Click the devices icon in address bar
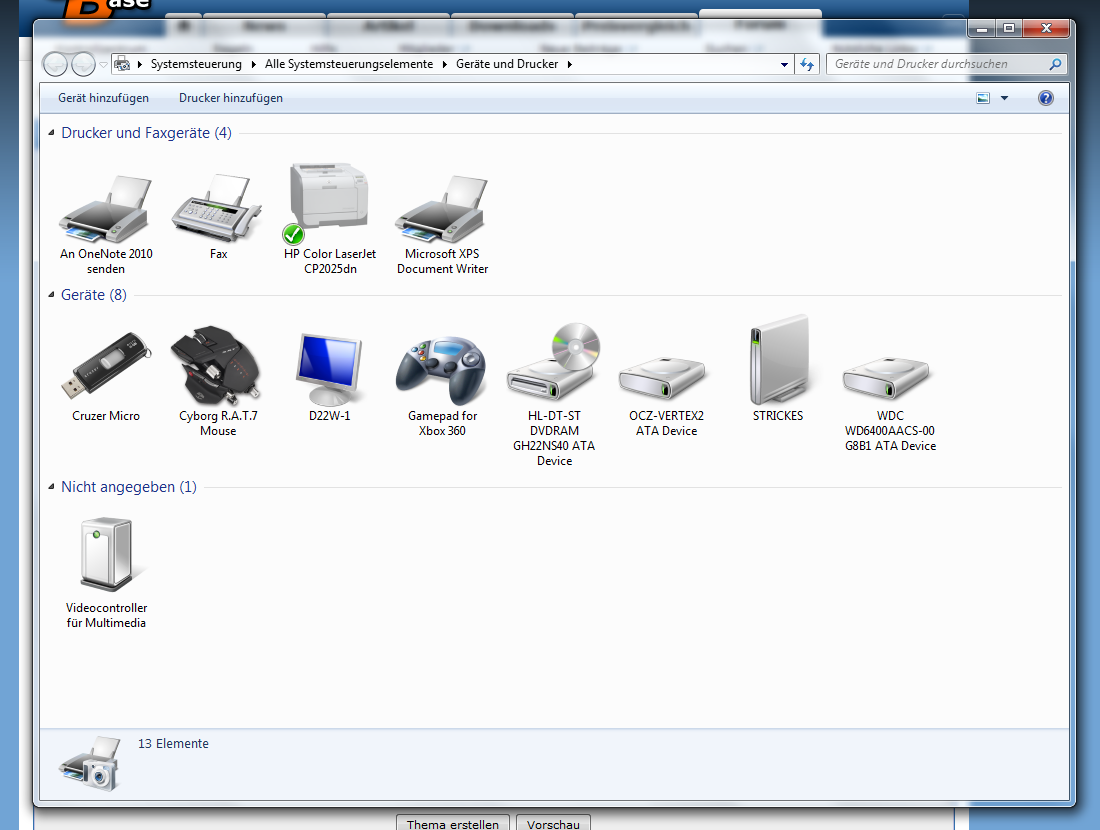Screen dimensions: 1100x830 coord(122,64)
